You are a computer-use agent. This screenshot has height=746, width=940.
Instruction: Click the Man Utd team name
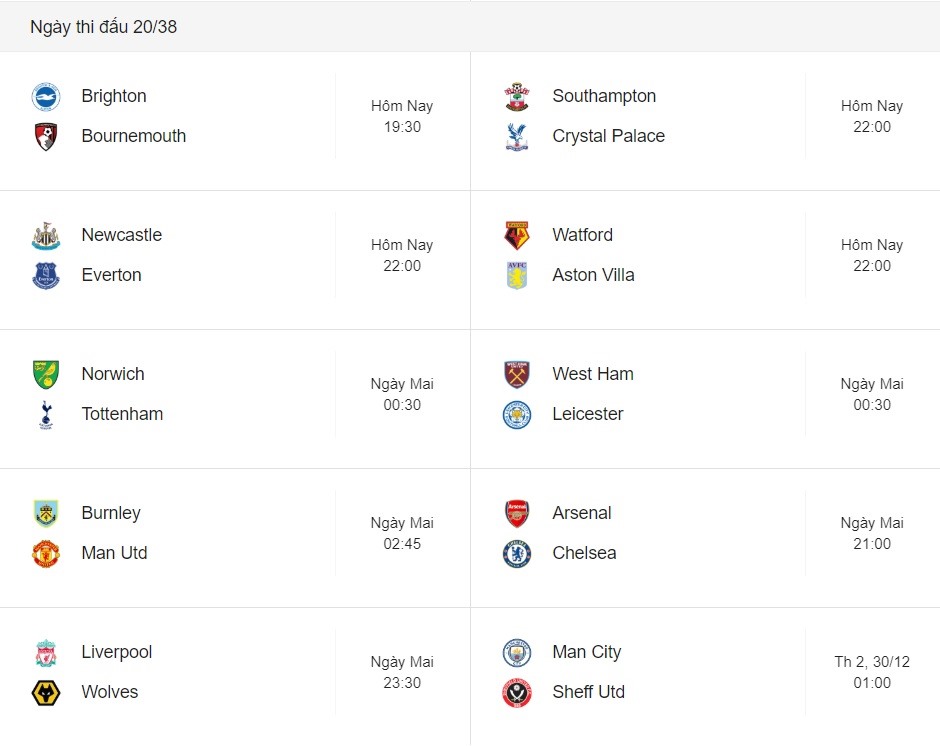tap(114, 553)
